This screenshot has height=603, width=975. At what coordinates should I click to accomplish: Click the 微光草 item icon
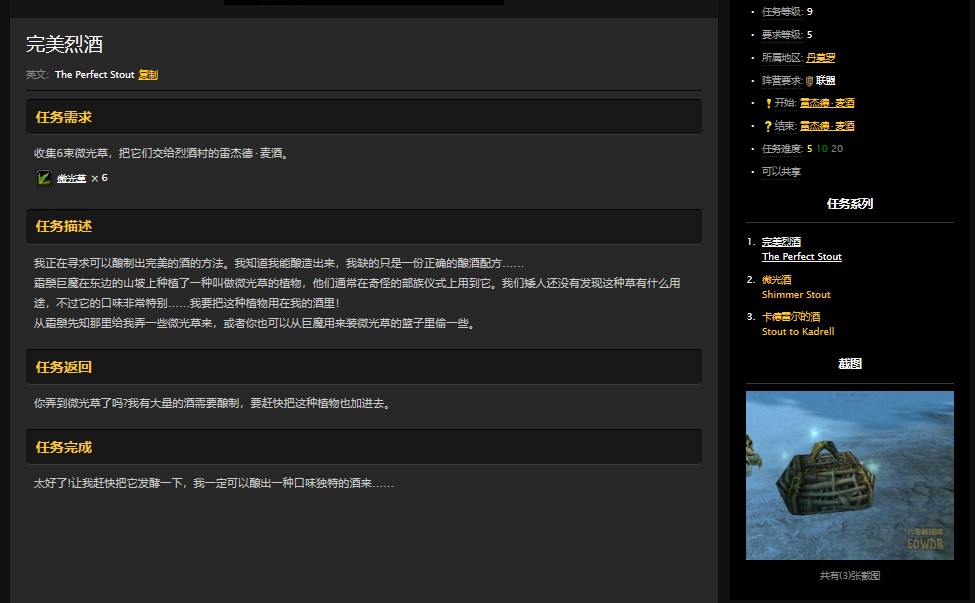44,178
